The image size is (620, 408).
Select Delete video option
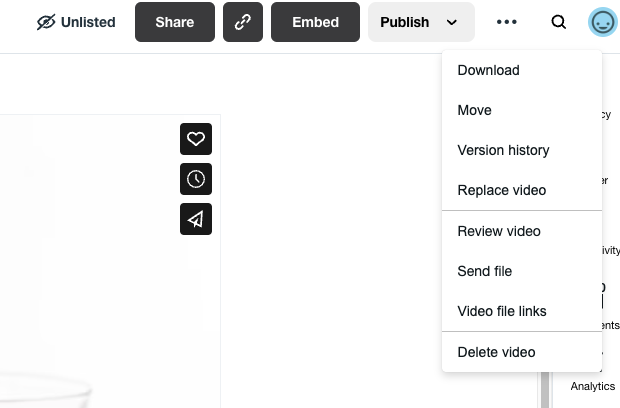[x=496, y=352]
